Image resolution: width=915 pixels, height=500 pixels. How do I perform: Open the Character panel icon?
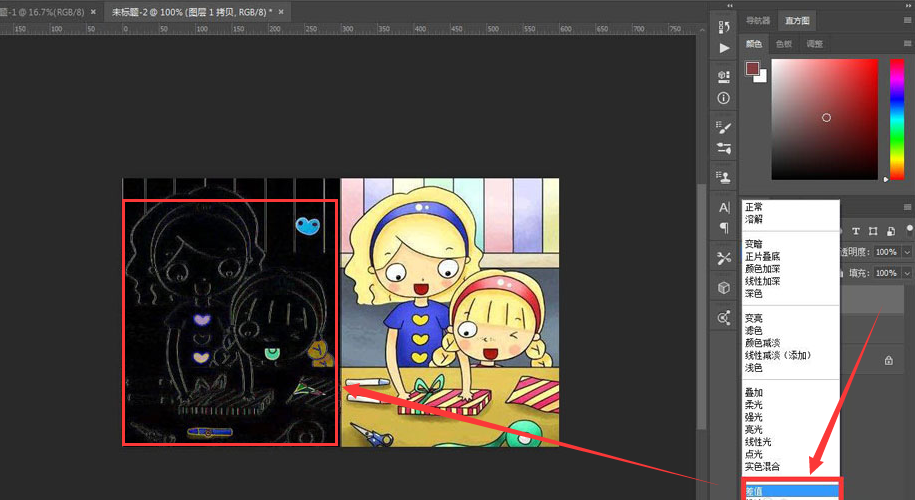724,207
